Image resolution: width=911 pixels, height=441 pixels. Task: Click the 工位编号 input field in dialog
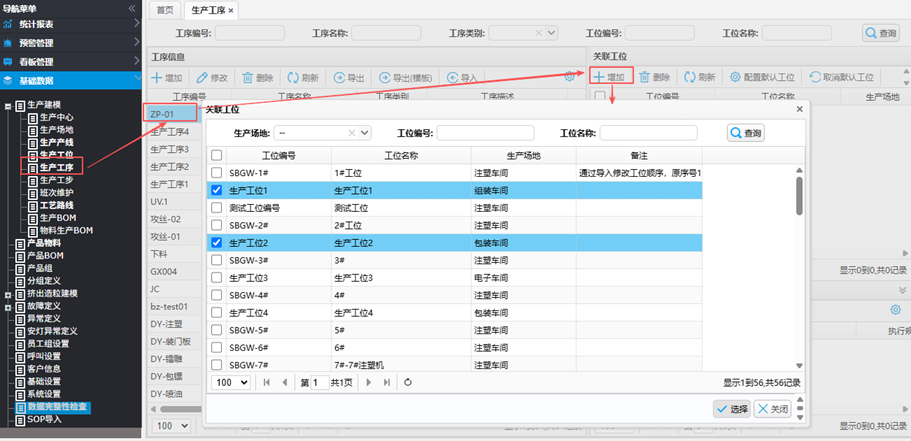pos(485,133)
